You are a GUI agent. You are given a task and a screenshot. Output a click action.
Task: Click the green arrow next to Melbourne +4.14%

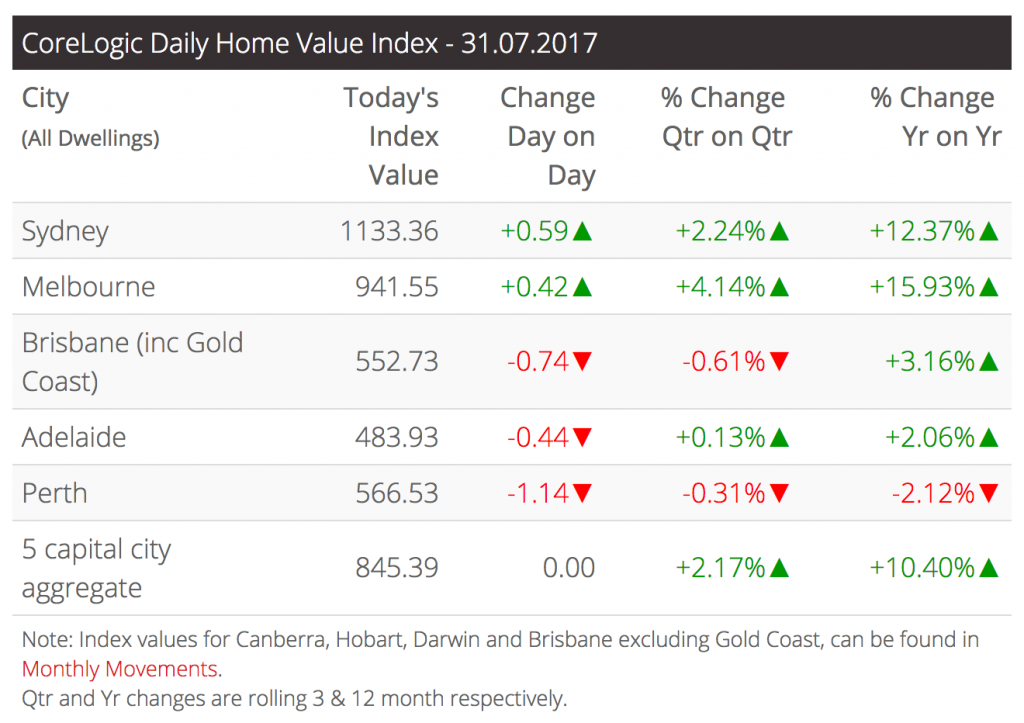(x=780, y=288)
